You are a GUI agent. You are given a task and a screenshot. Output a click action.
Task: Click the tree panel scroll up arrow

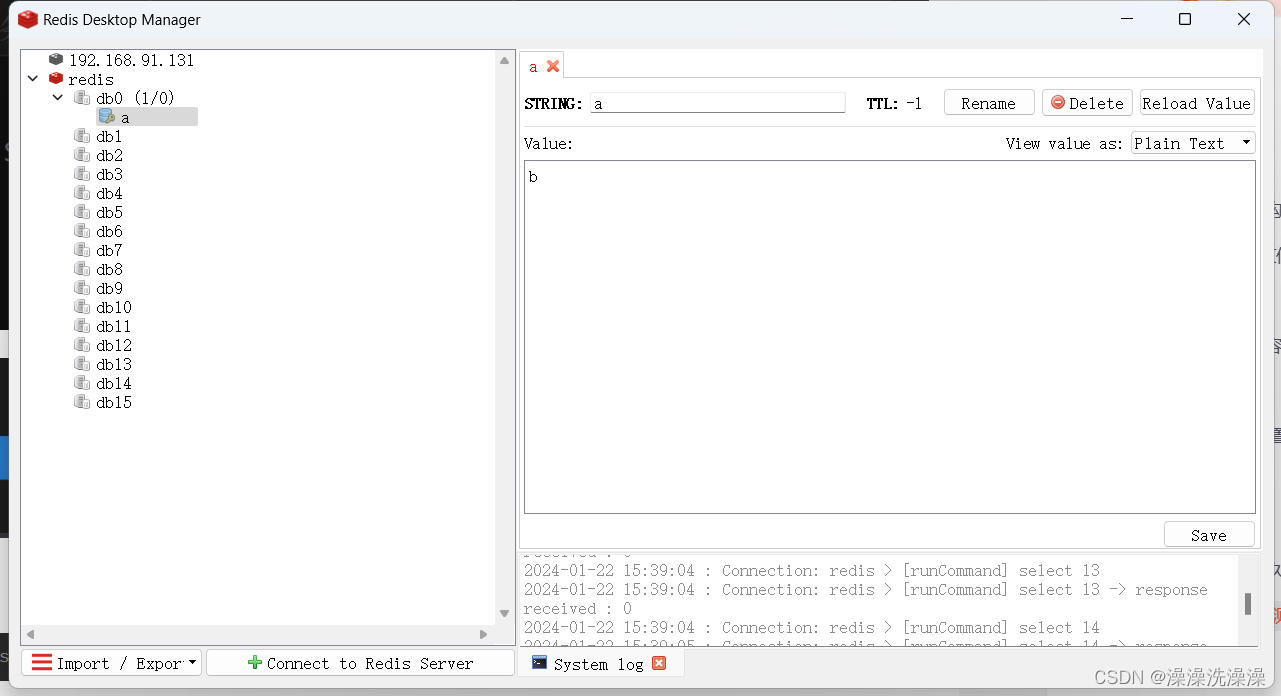coord(505,61)
